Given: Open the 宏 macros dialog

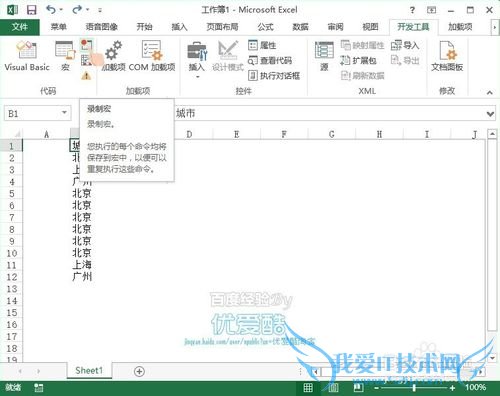Looking at the screenshot, I should coord(65,55).
